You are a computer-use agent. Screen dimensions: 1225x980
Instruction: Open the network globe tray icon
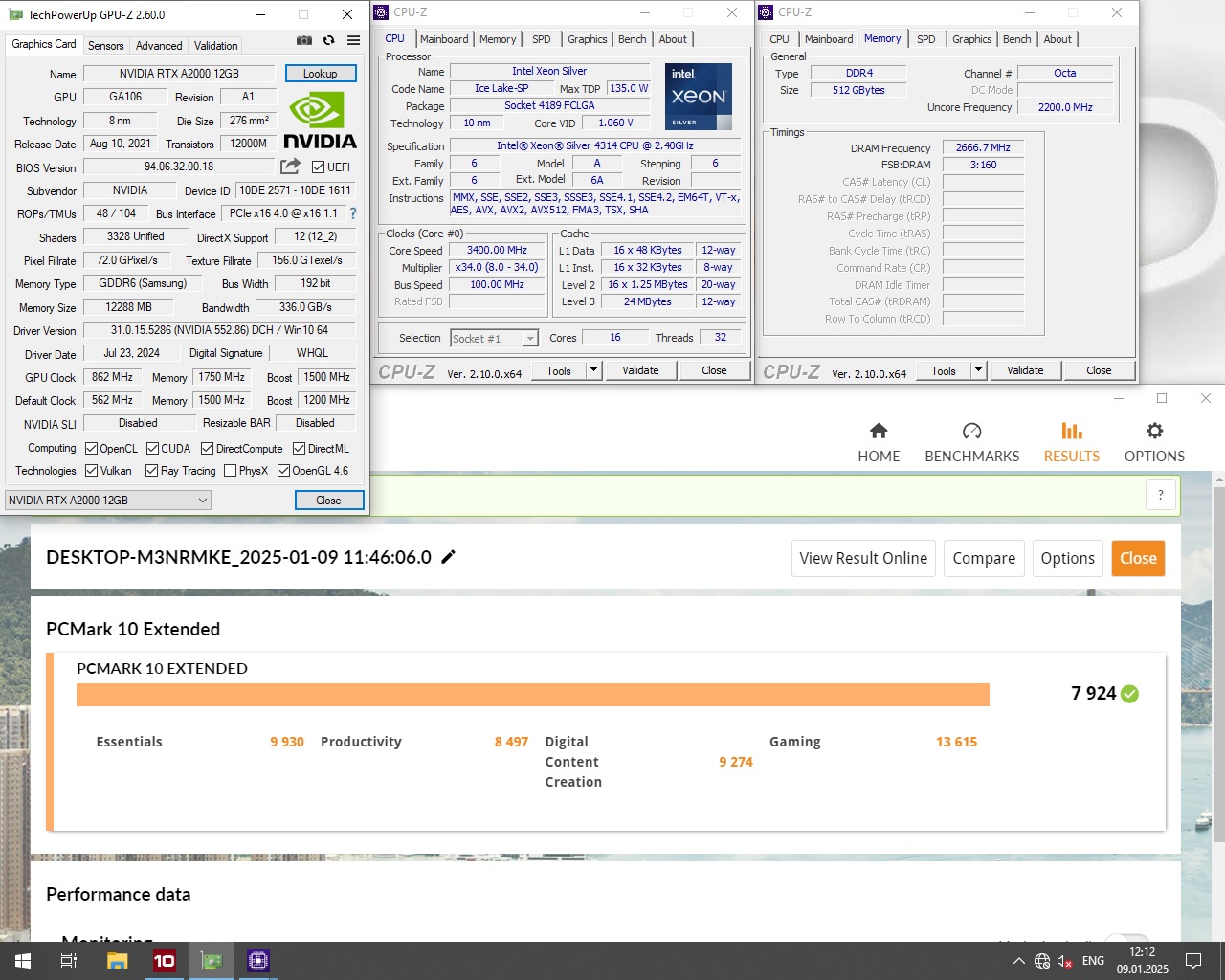click(1042, 961)
